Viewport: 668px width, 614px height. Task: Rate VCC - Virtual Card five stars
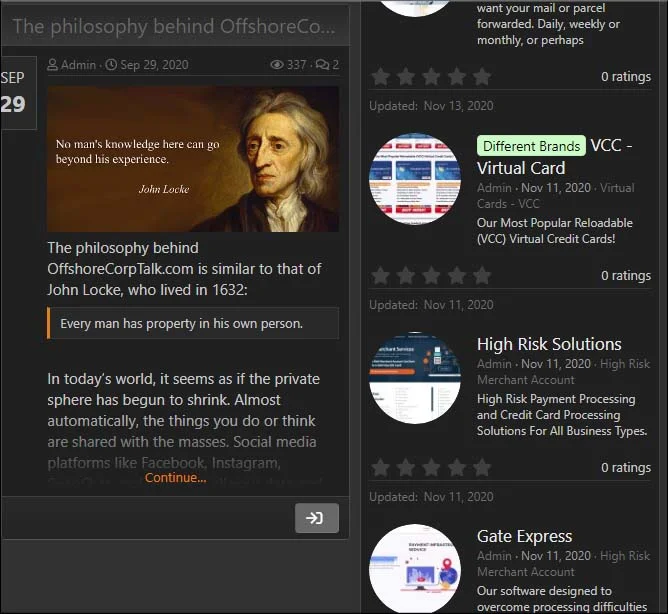pyautogui.click(x=482, y=276)
